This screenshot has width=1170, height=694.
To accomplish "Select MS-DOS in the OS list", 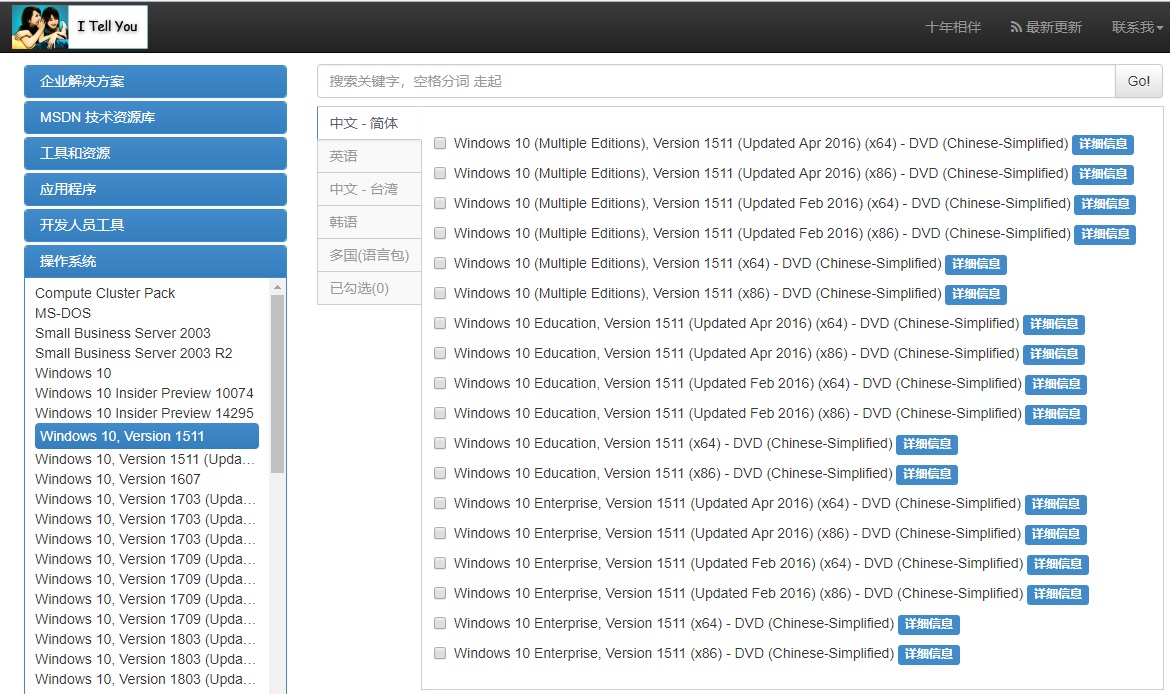I will 63,313.
